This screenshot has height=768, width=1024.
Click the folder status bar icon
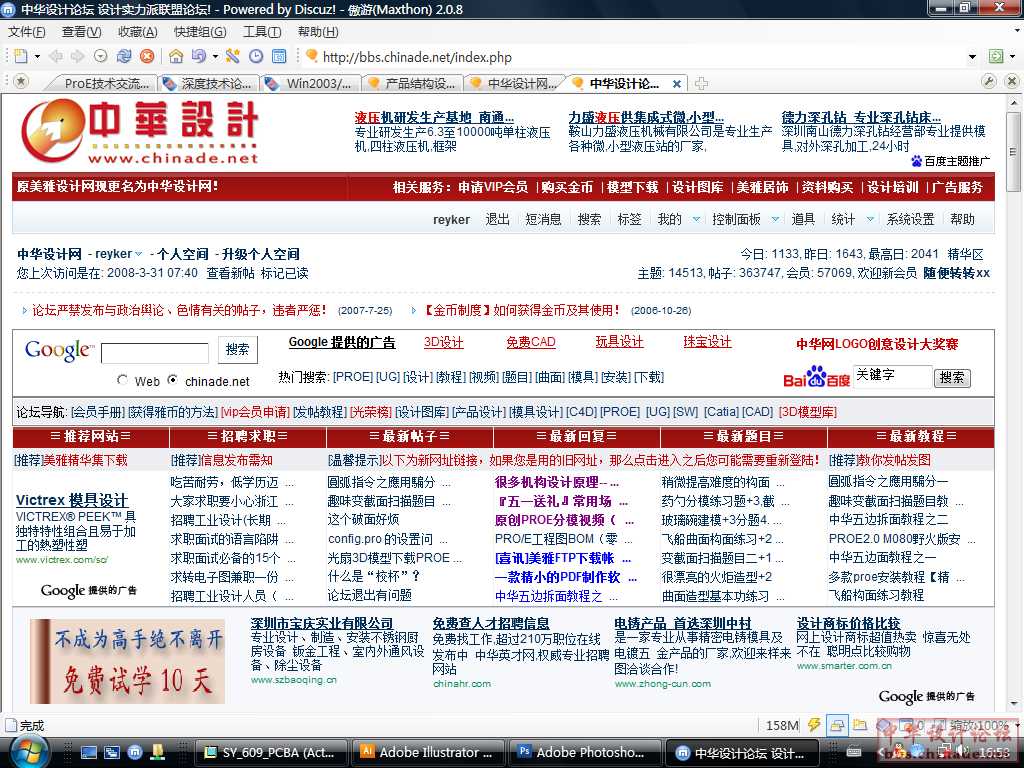(x=860, y=724)
